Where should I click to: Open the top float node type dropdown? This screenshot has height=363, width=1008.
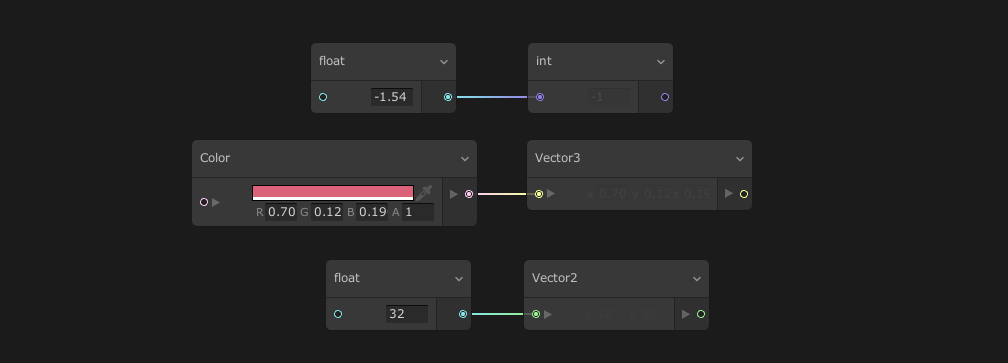tap(444, 62)
